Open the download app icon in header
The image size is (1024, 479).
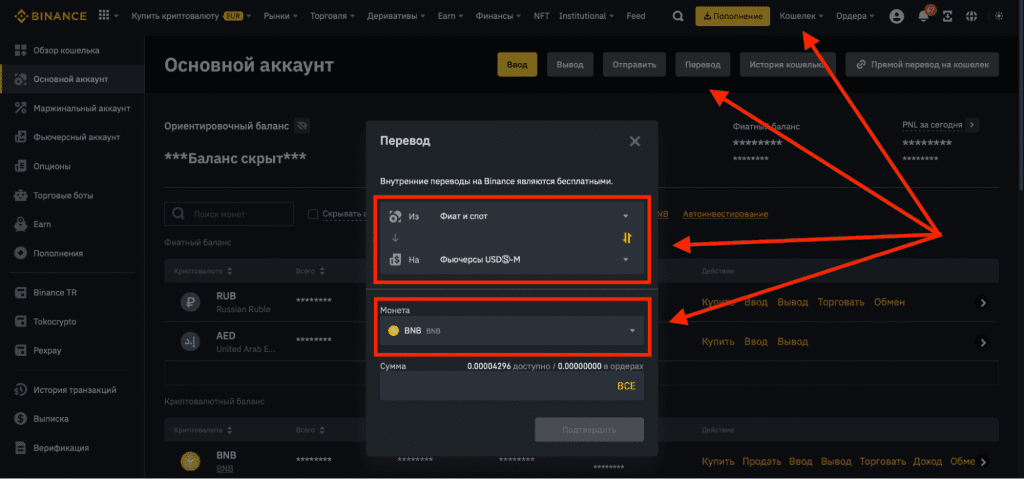pos(949,16)
